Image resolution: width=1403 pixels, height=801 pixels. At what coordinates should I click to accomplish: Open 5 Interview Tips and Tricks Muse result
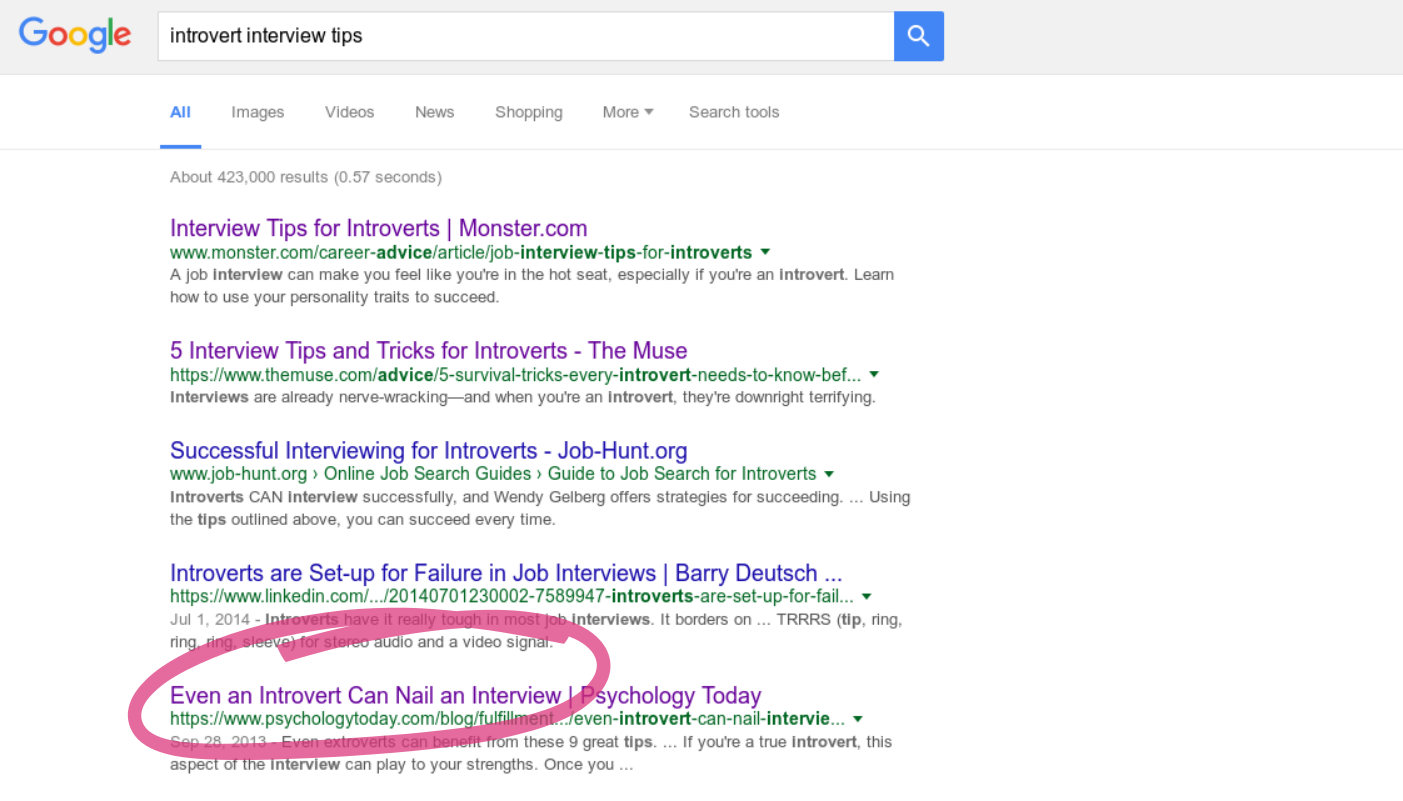429,351
